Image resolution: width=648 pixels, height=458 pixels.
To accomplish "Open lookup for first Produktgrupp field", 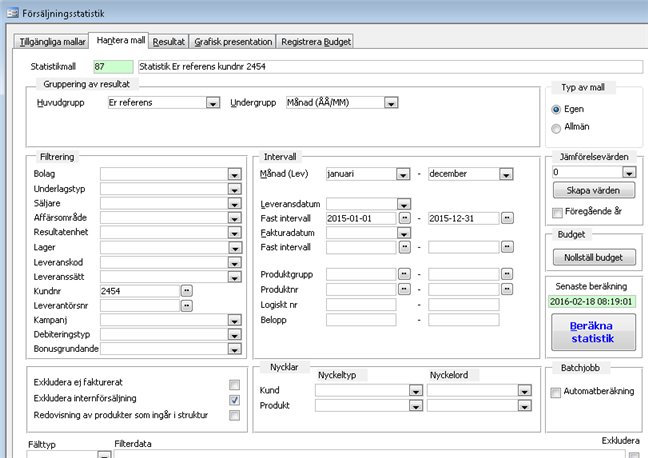I will pos(404,274).
